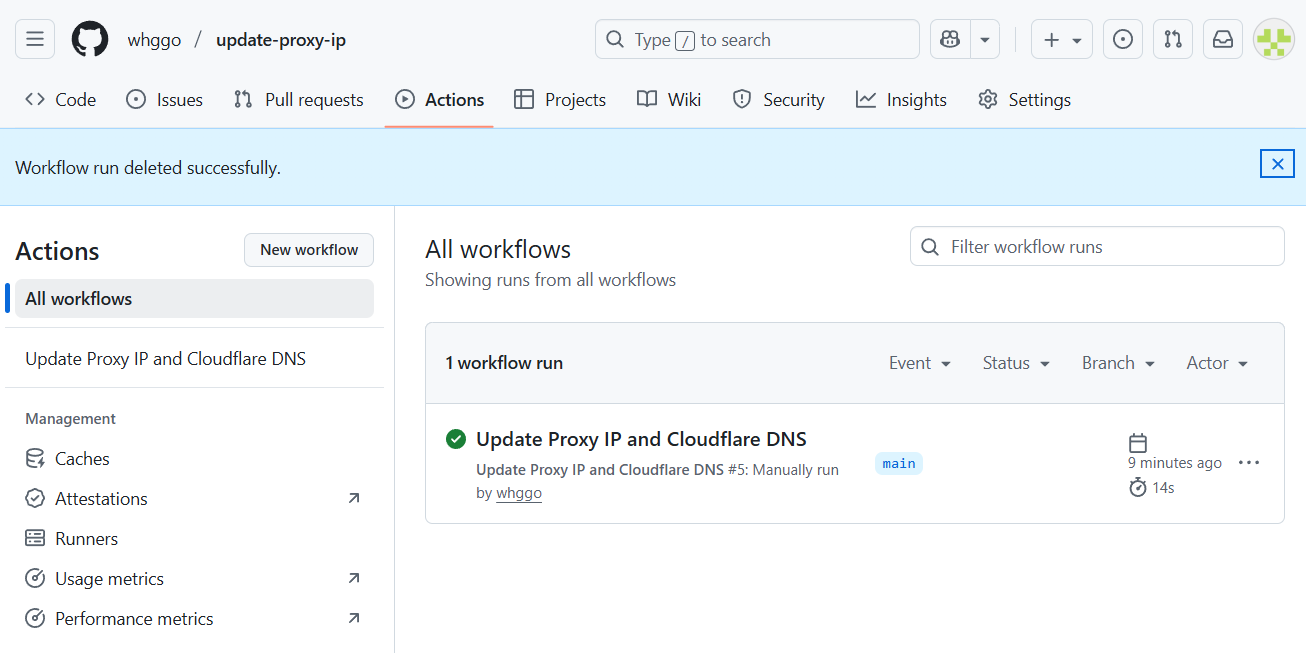The width and height of the screenshot is (1306, 653).
Task: Click the GitHub logo icon
Action: 90,40
